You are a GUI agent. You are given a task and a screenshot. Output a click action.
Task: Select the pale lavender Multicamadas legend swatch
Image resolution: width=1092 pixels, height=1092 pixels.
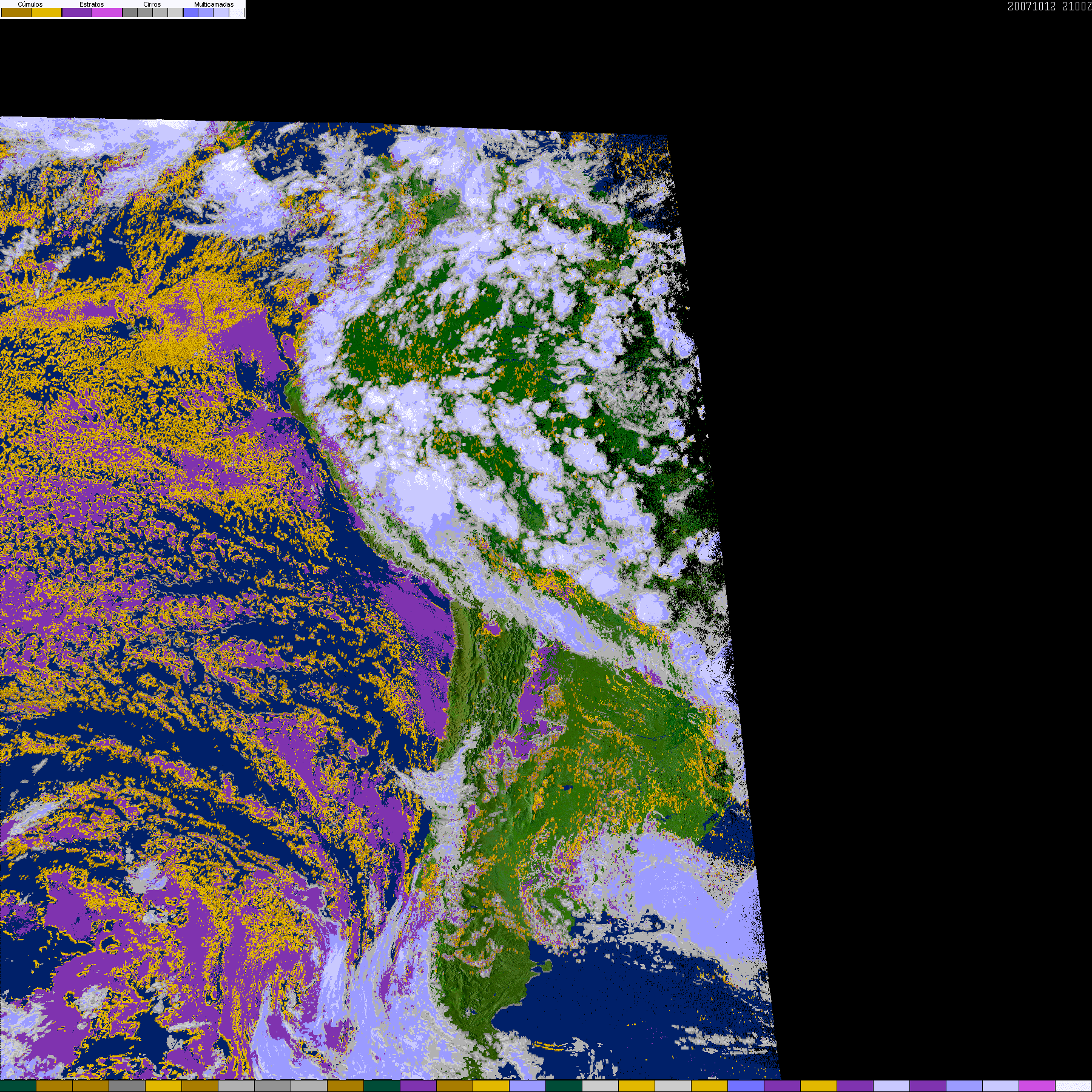tap(221, 12)
